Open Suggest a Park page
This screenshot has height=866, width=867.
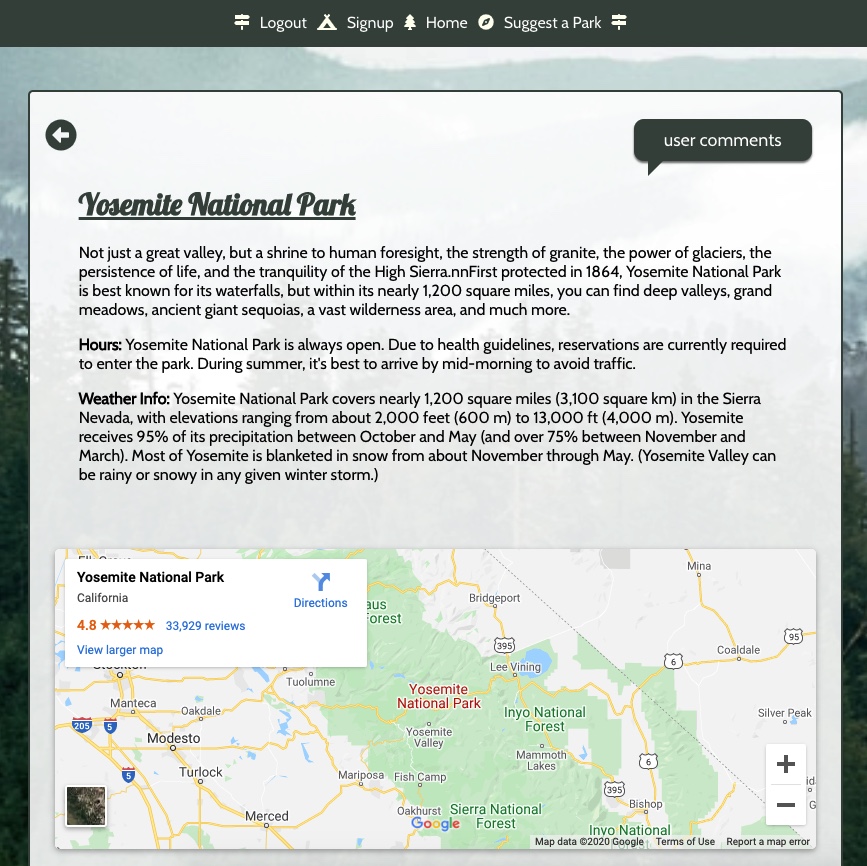point(552,23)
